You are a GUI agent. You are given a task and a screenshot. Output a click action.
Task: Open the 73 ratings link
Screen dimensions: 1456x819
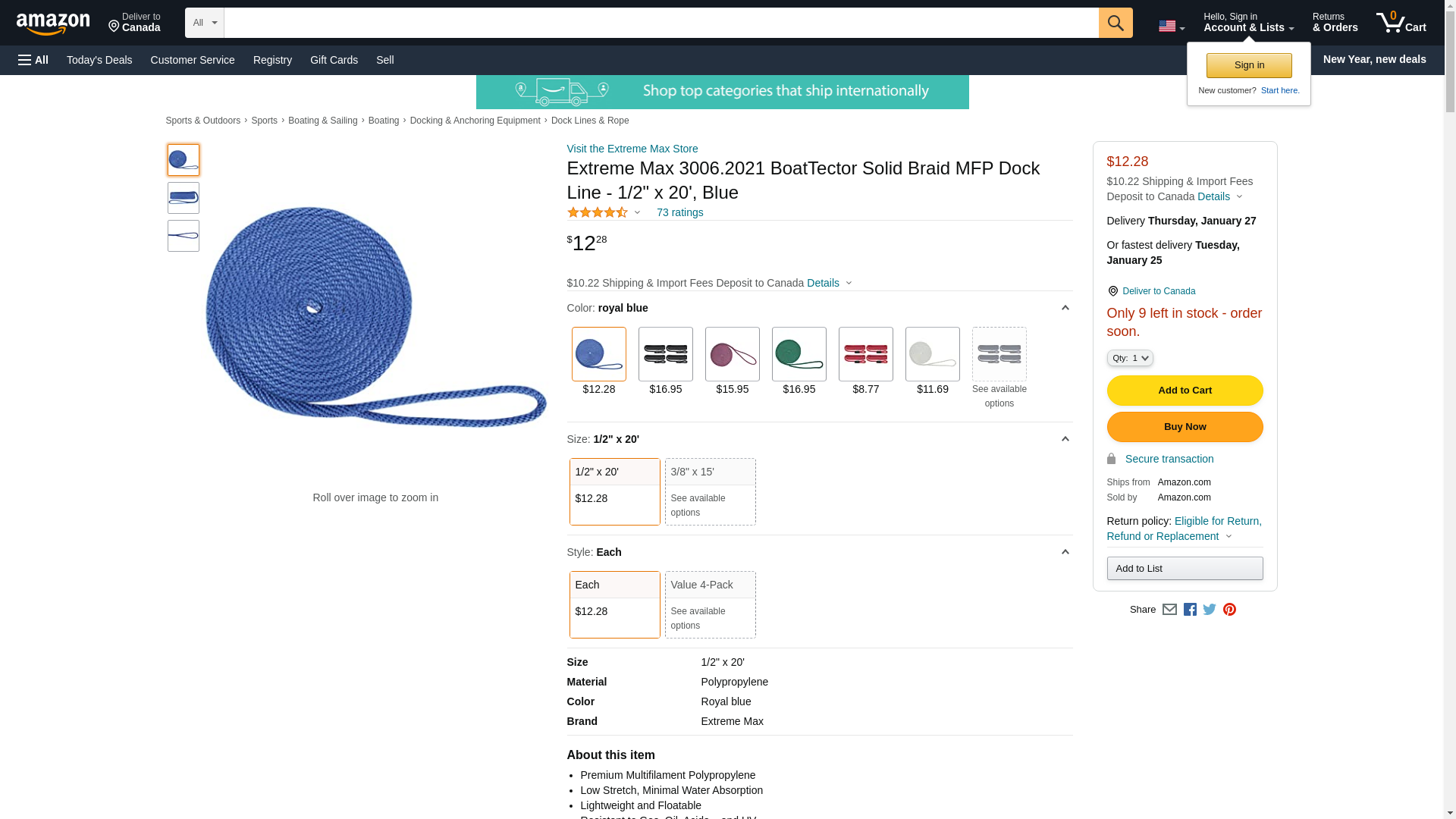point(679,212)
